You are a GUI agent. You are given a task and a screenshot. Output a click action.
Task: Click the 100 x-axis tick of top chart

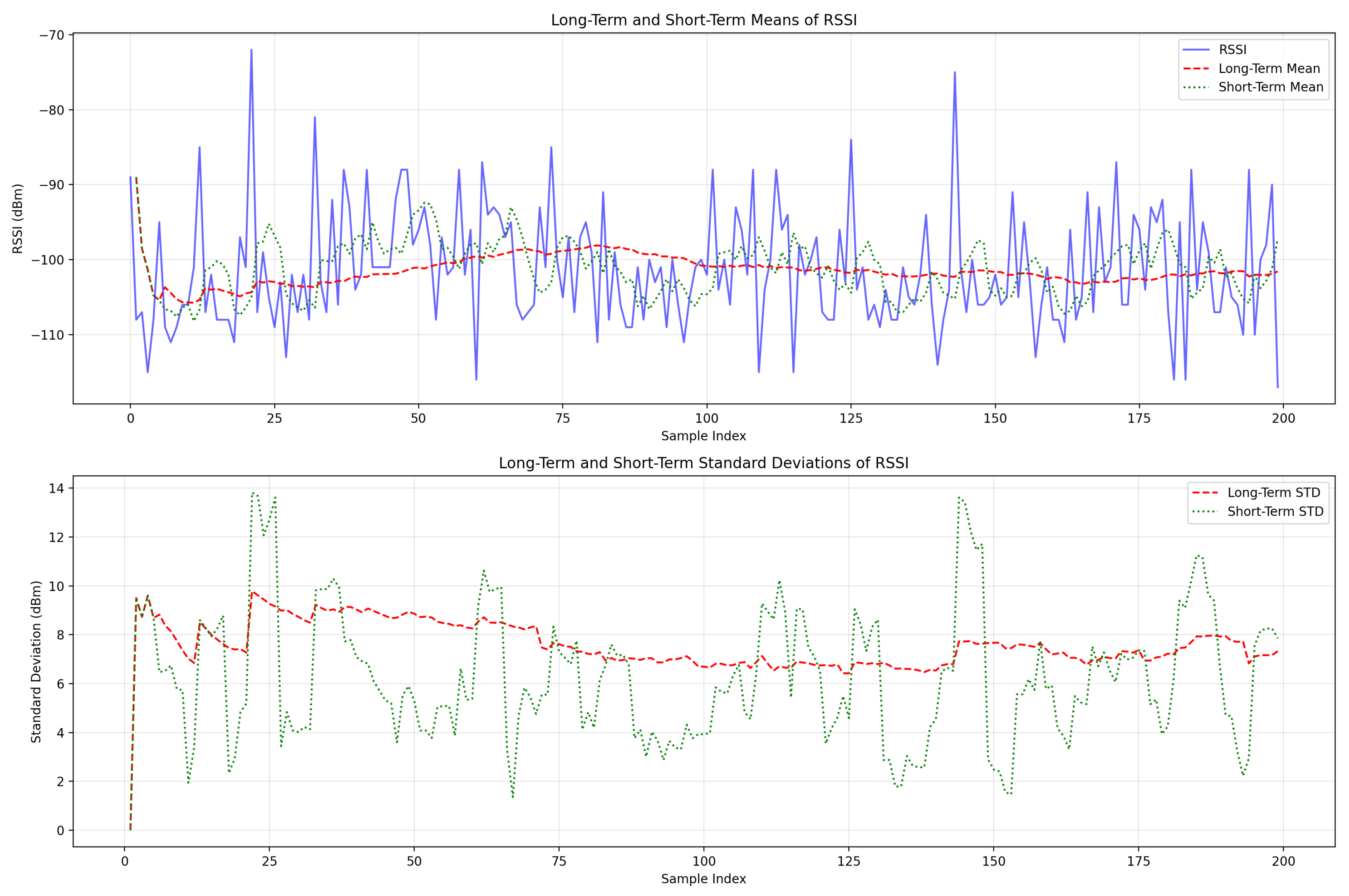tap(706, 418)
